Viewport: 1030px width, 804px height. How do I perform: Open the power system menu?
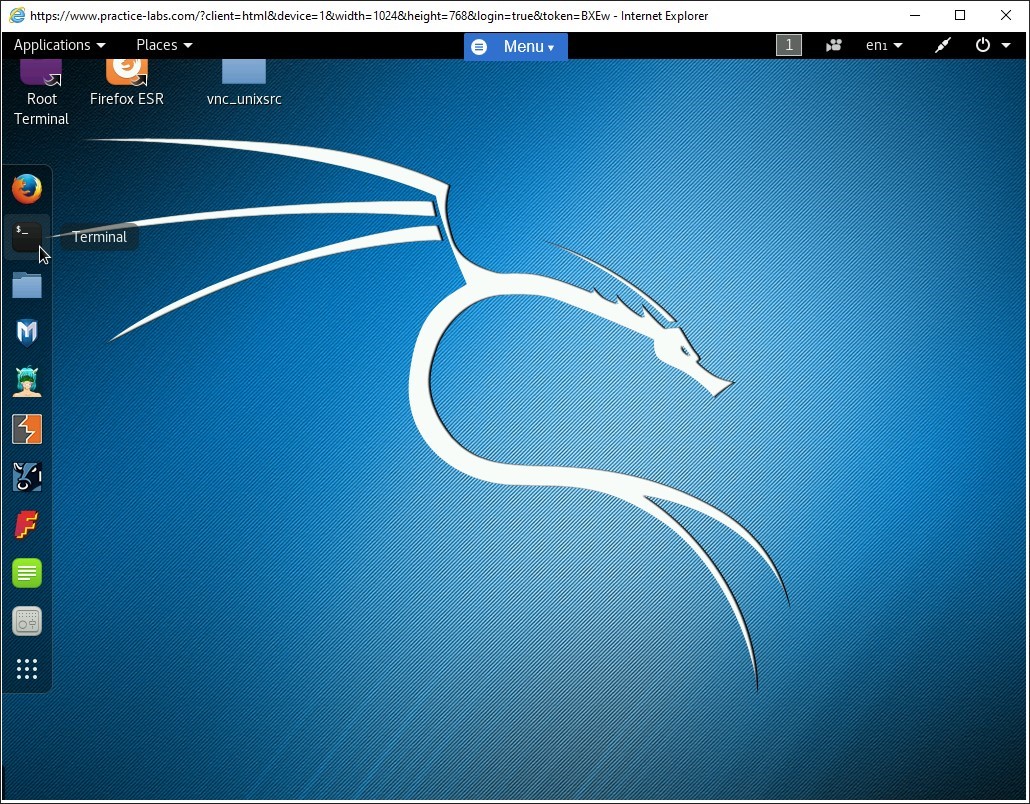coord(993,45)
